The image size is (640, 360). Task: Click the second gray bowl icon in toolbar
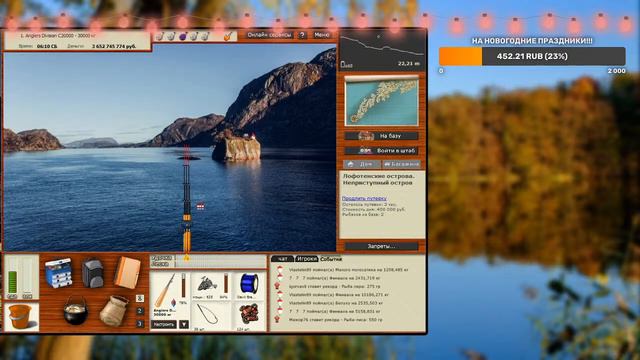(171, 36)
